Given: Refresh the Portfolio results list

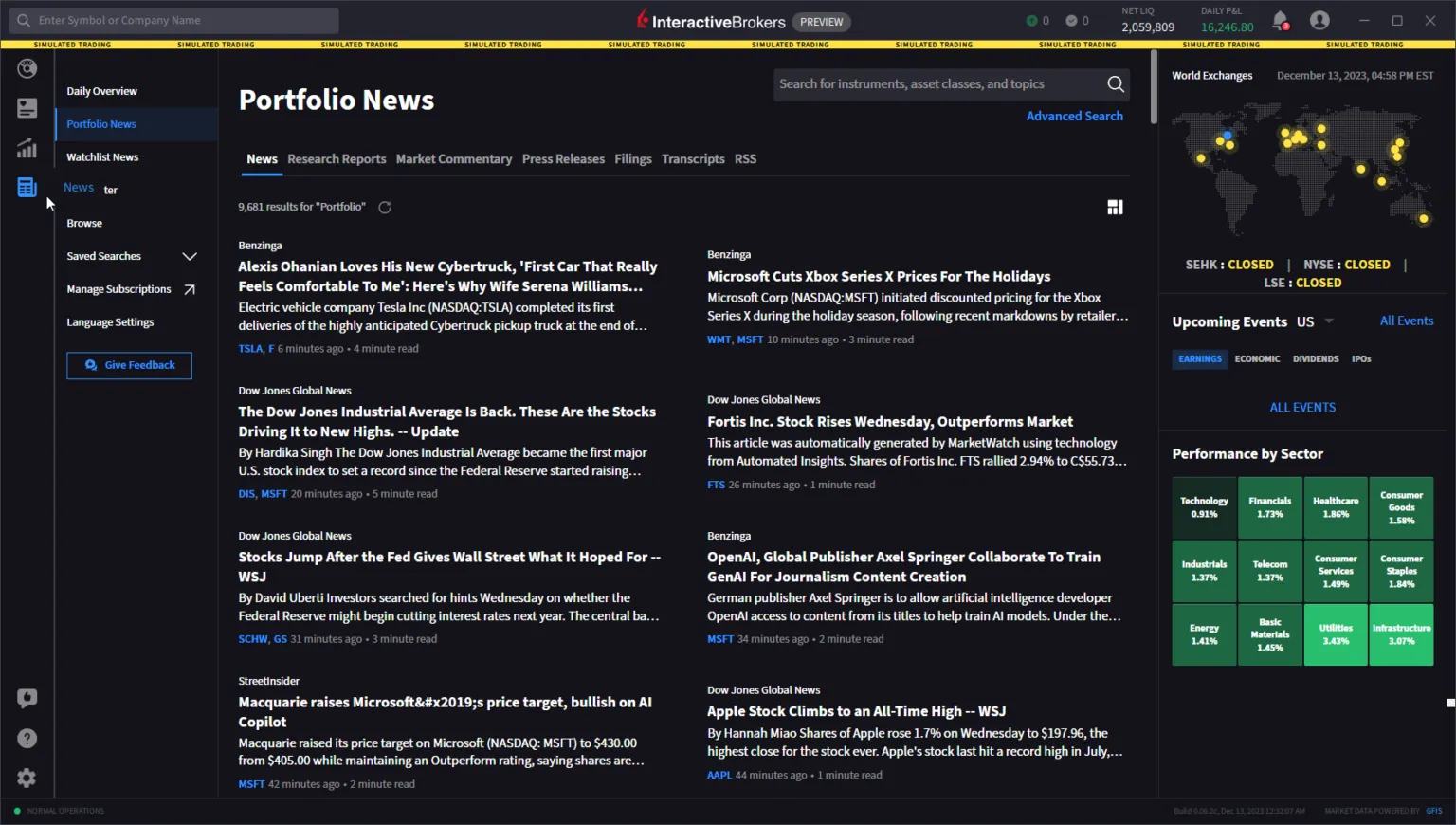Looking at the screenshot, I should point(385,207).
